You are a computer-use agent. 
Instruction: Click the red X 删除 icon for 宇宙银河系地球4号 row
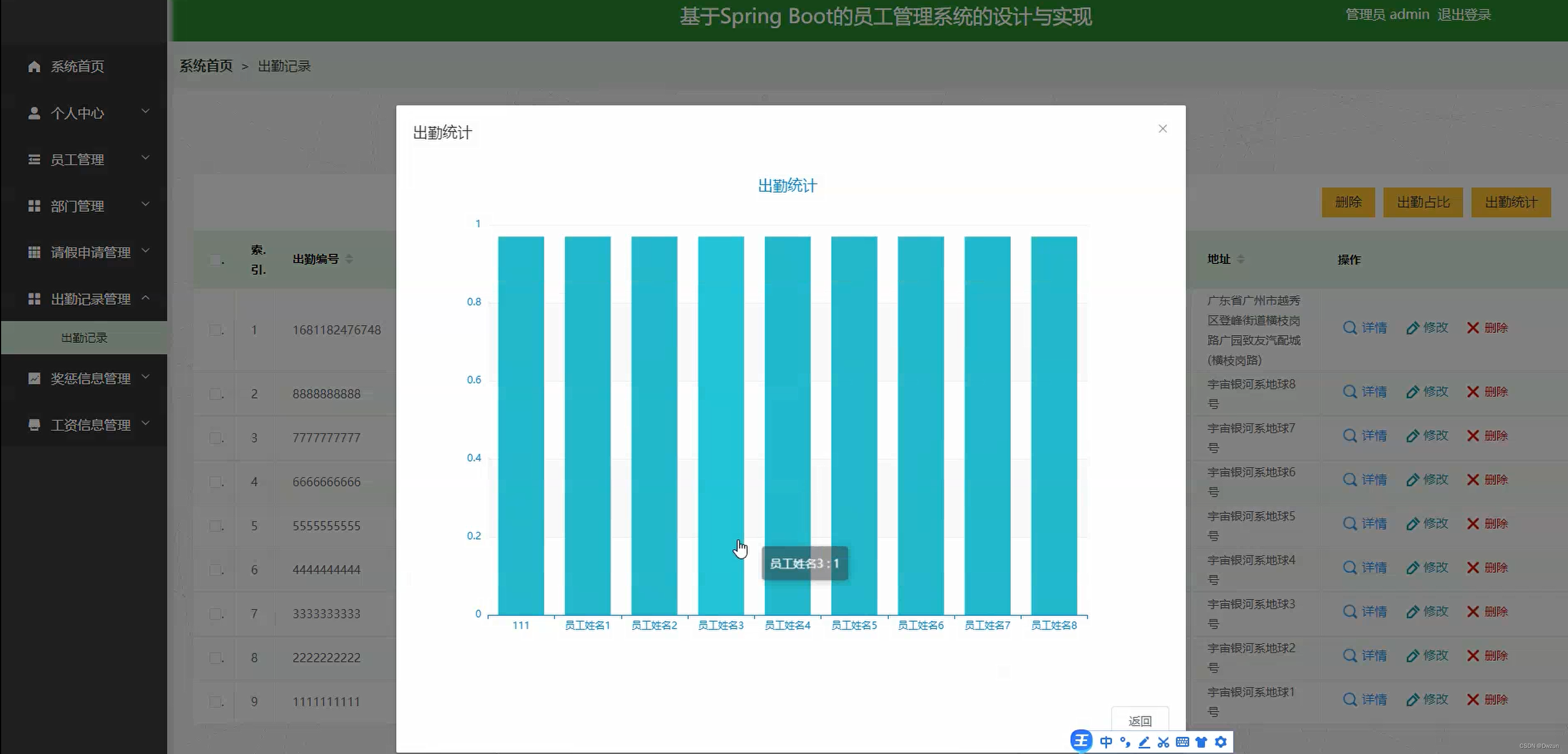tap(1473, 568)
